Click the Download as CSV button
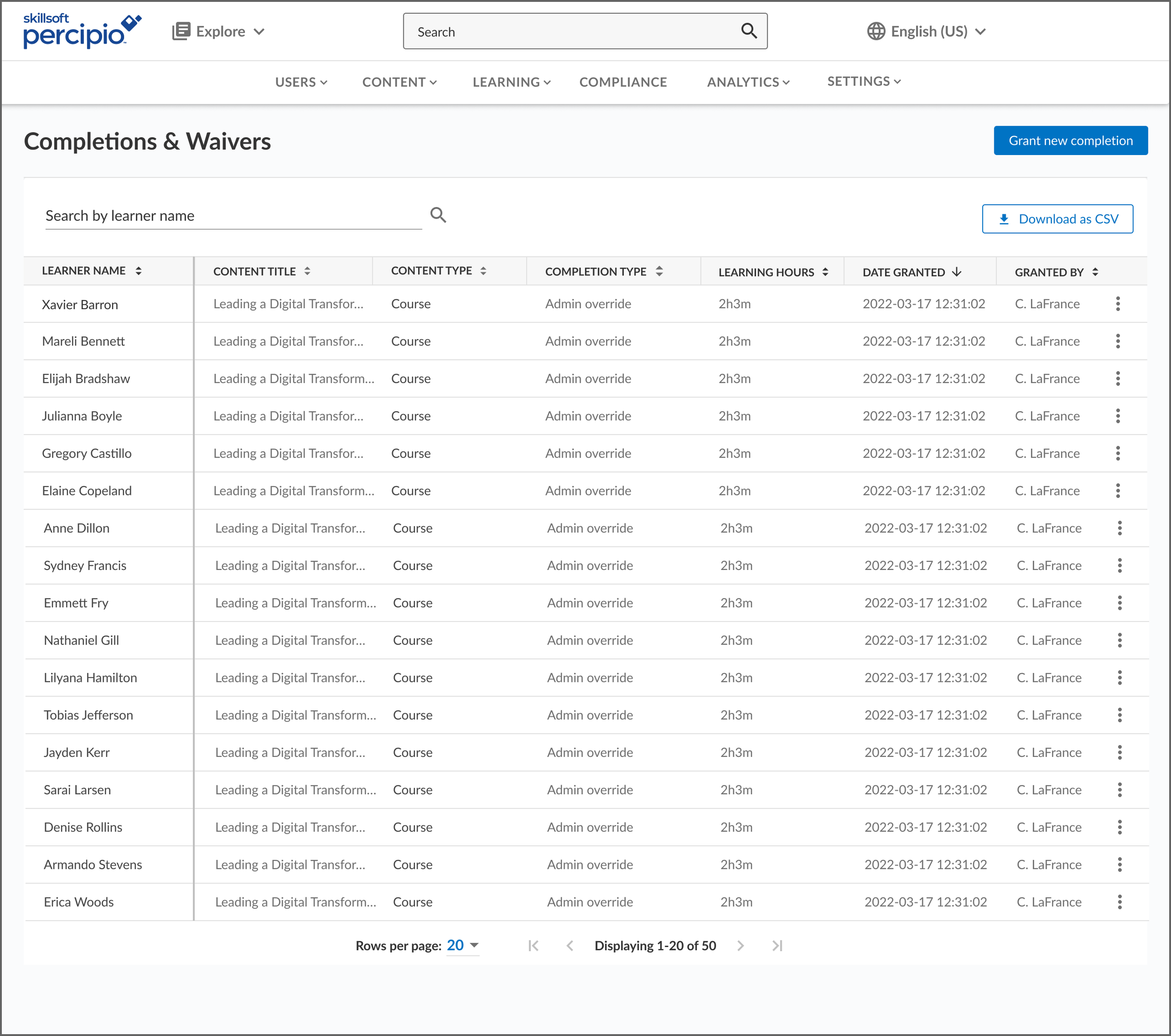1171x1036 pixels. click(x=1057, y=219)
